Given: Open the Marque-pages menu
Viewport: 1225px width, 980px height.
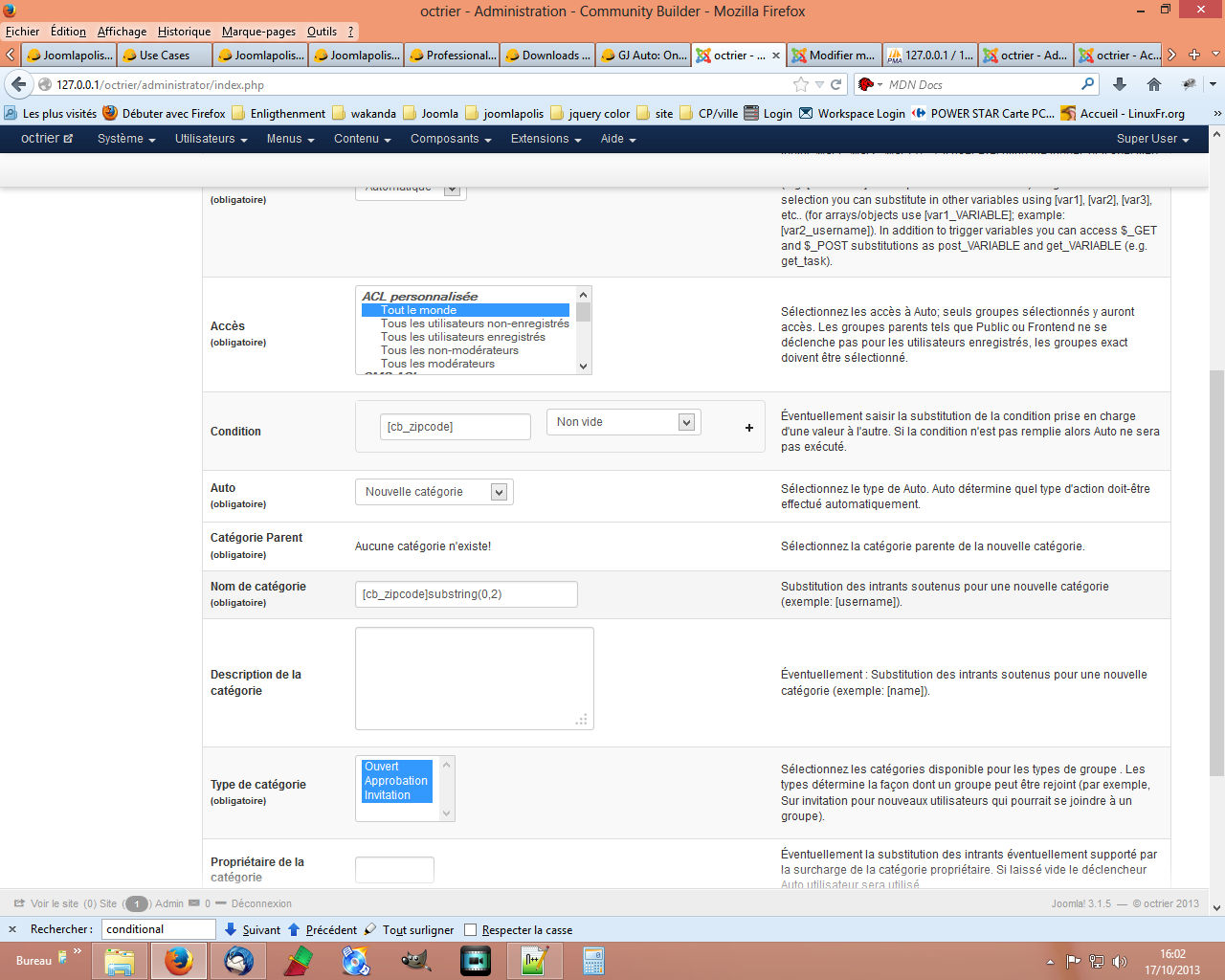Looking at the screenshot, I should 258,32.
